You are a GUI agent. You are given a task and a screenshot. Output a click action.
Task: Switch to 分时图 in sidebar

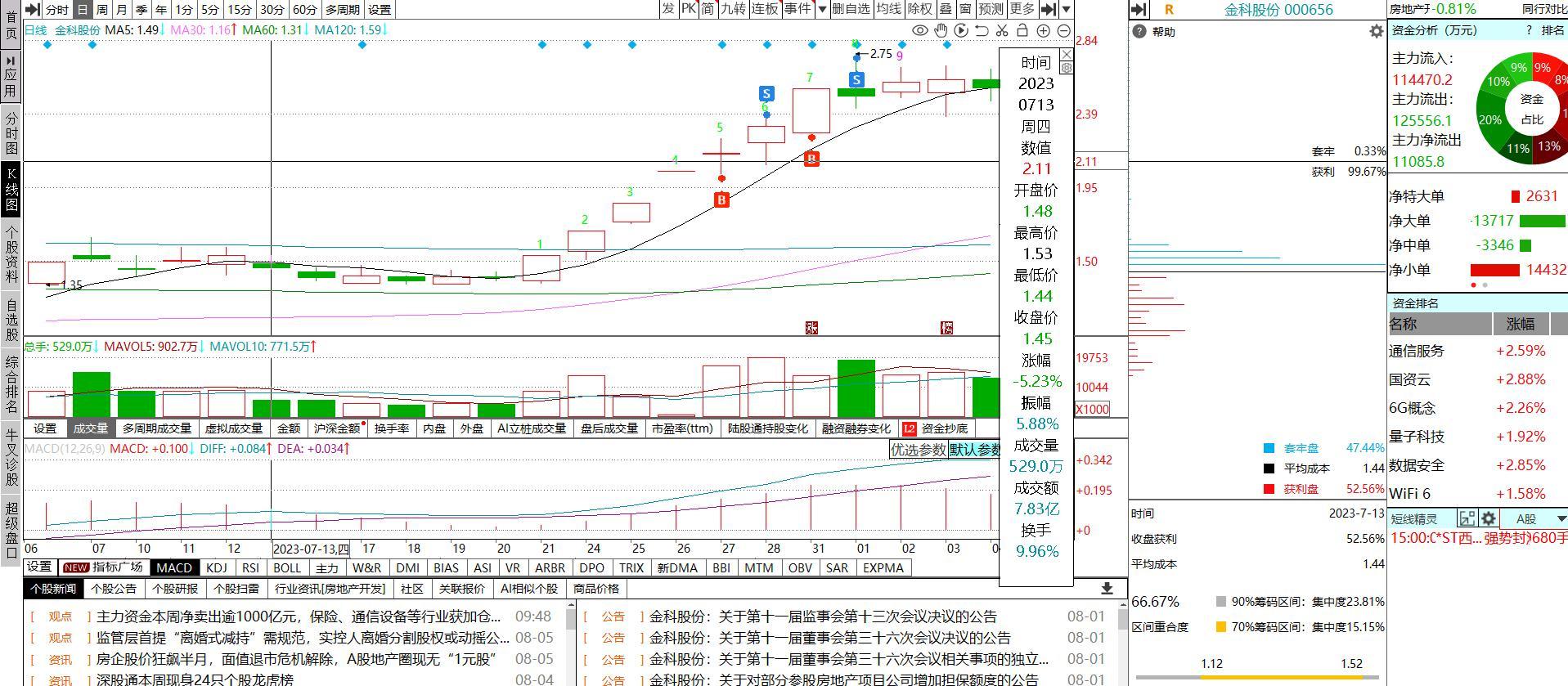click(11, 133)
